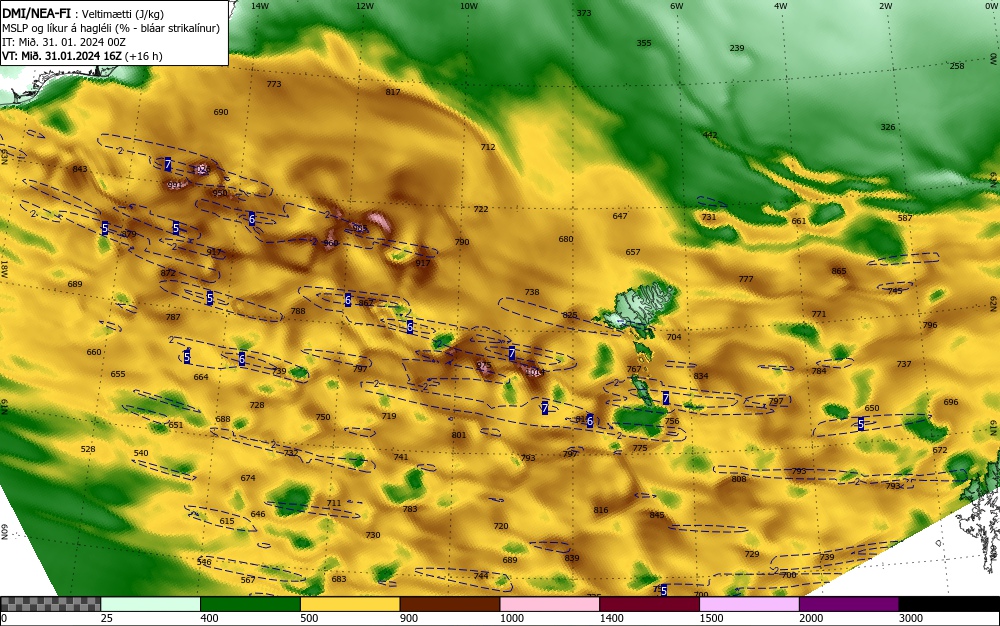Click the map value '528'

[x=88, y=449]
